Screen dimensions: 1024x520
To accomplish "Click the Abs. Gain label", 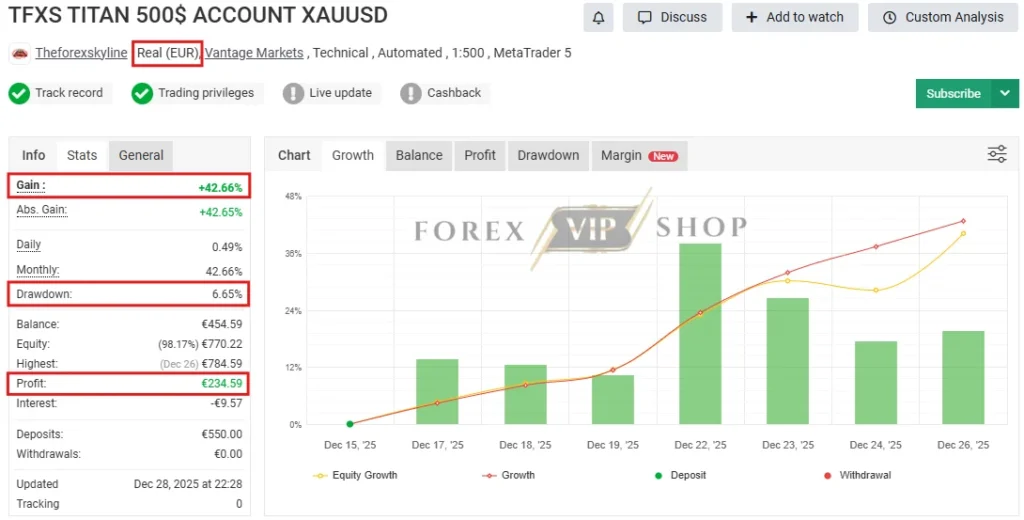I will [42, 210].
